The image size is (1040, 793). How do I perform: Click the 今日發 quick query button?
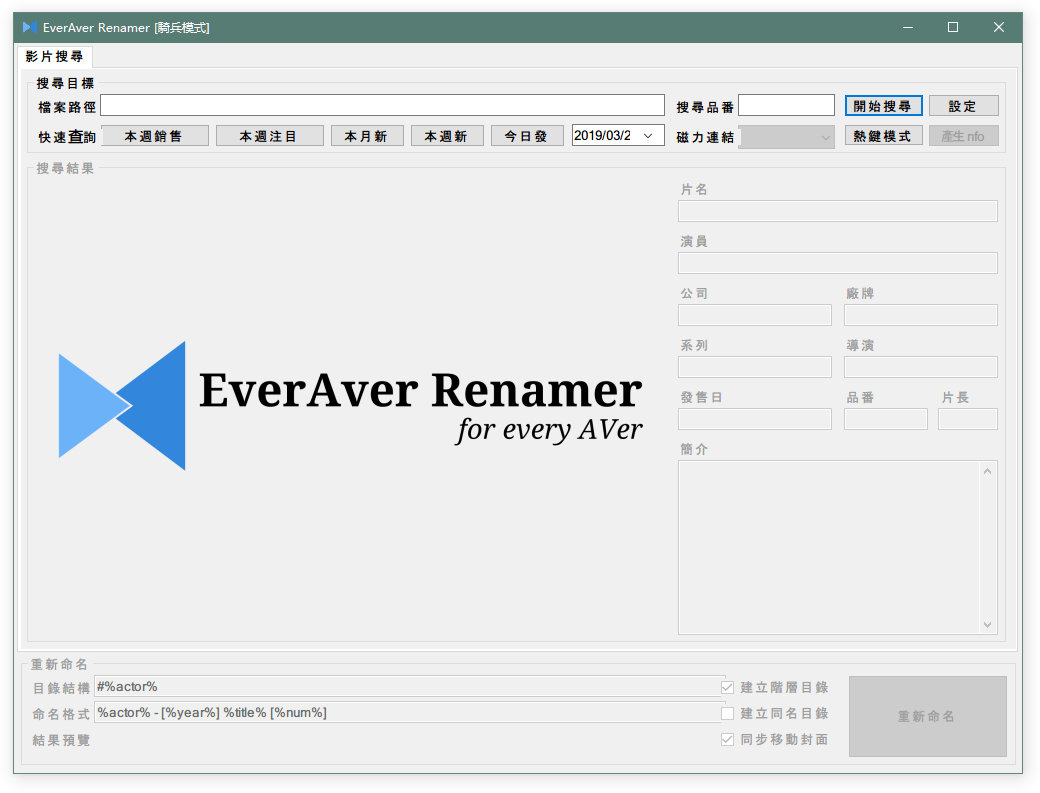coord(527,136)
